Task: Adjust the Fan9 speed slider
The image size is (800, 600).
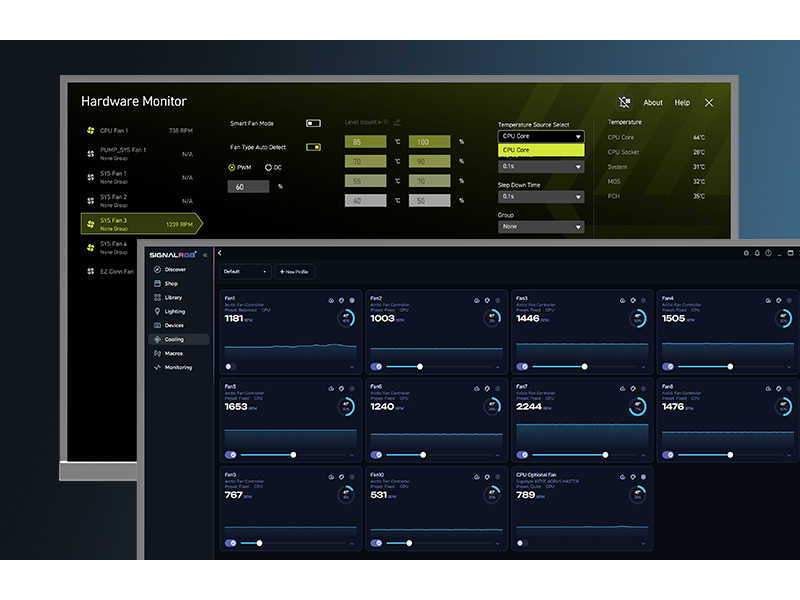Action: (x=291, y=543)
